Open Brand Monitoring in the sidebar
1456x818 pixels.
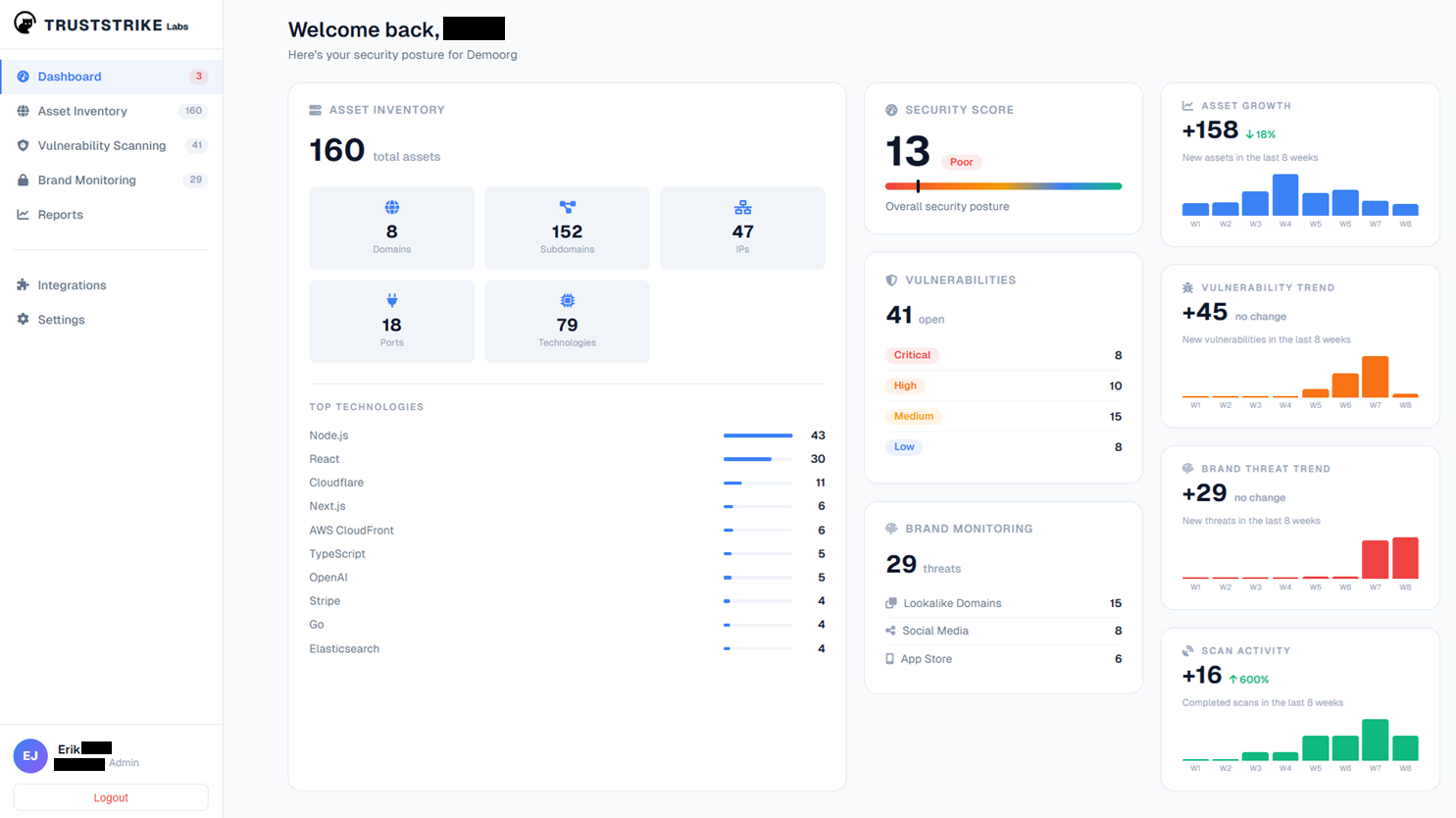[112, 179]
